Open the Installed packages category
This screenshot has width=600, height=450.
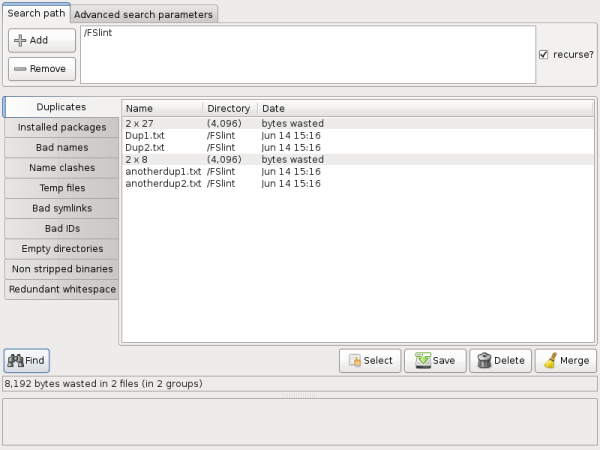coord(61,127)
